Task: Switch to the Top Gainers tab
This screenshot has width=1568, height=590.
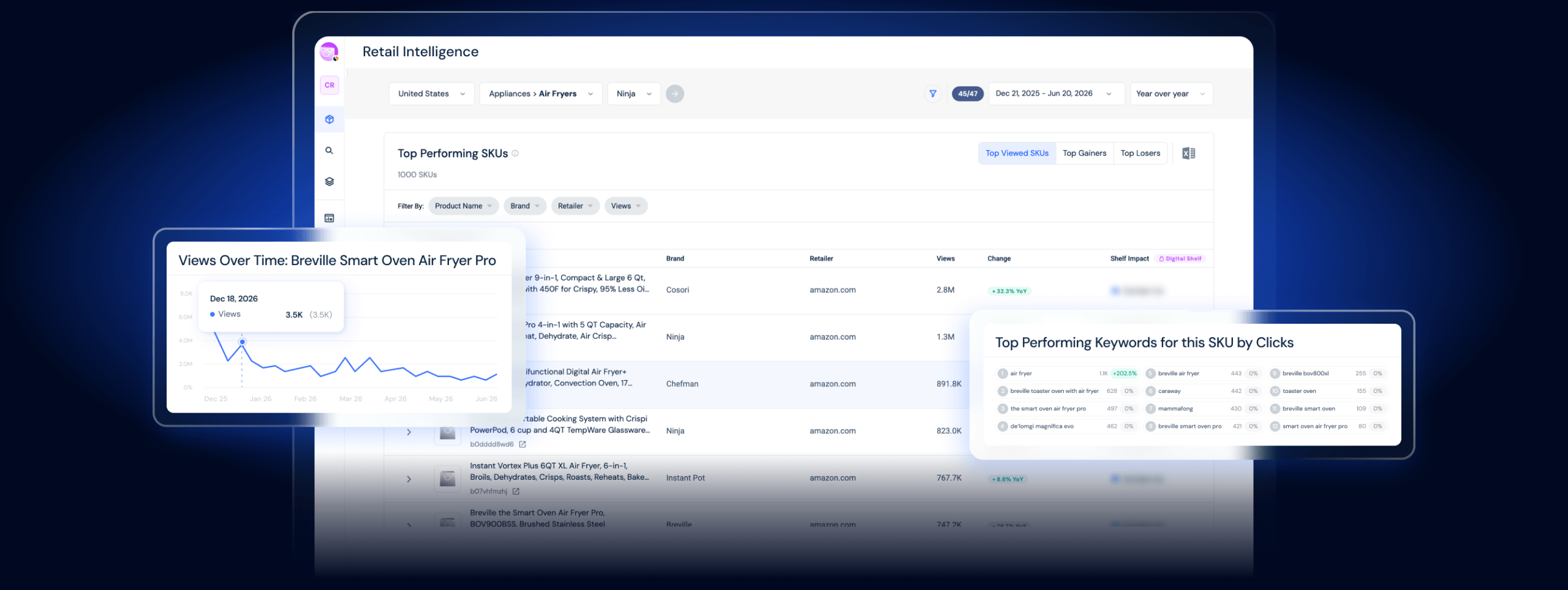Action: [x=1084, y=154]
